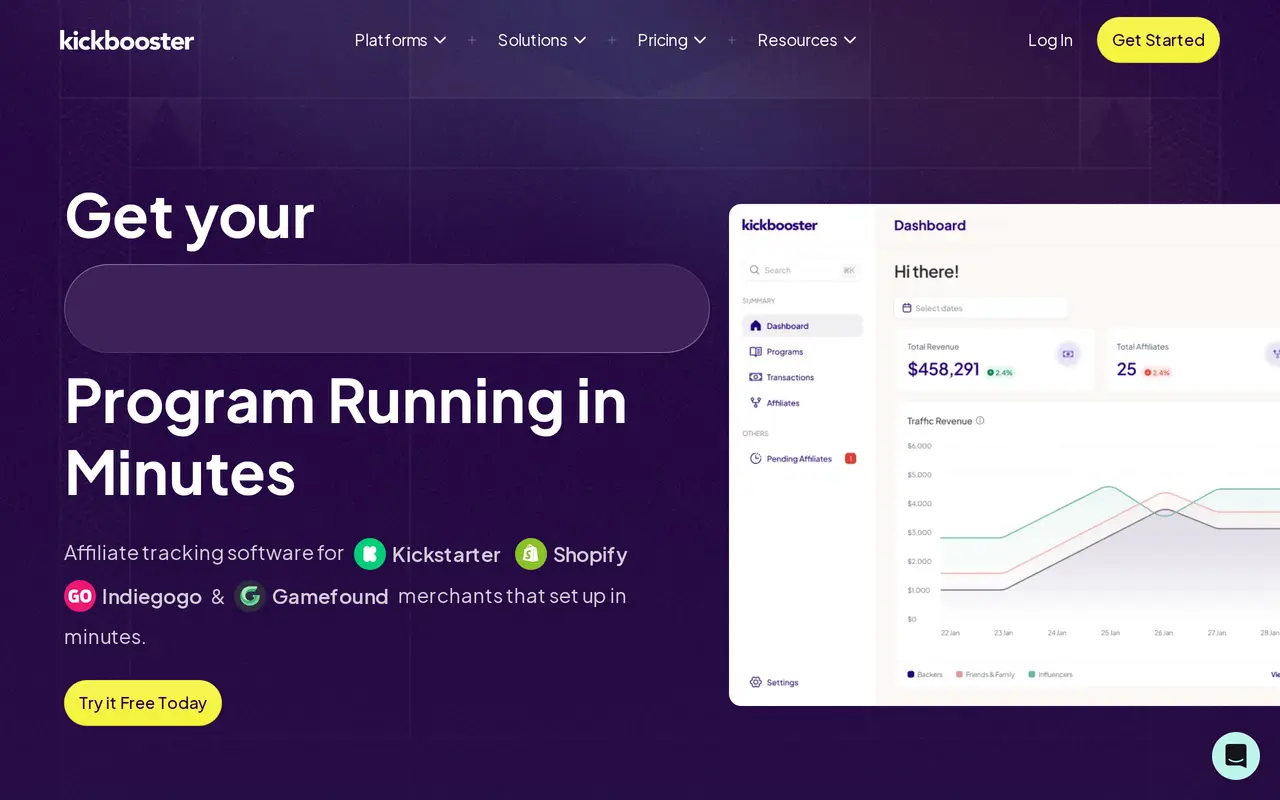Screen dimensions: 1280x800
Task: Click the Shopify platform label
Action: (x=590, y=555)
